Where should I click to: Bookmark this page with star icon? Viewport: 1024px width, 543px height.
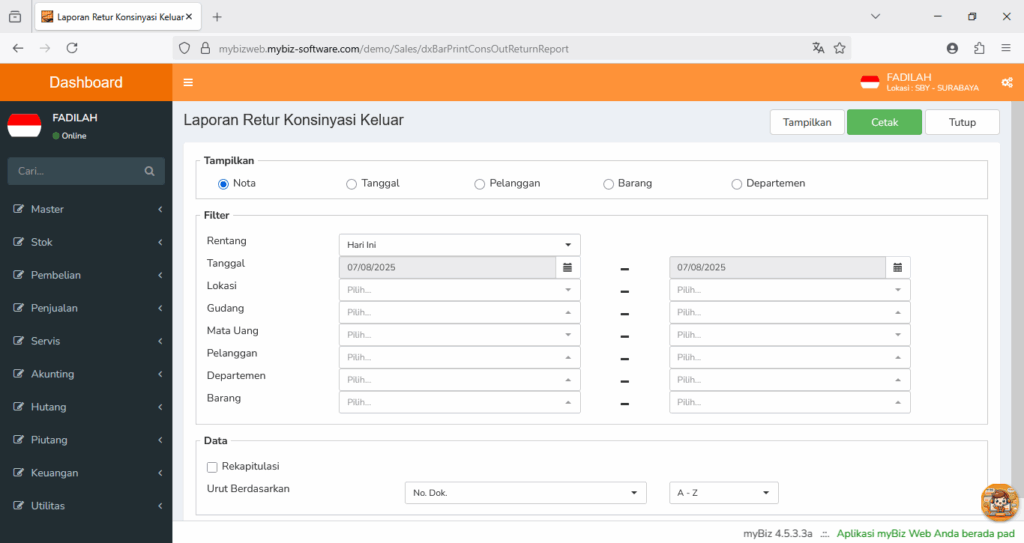[840, 48]
